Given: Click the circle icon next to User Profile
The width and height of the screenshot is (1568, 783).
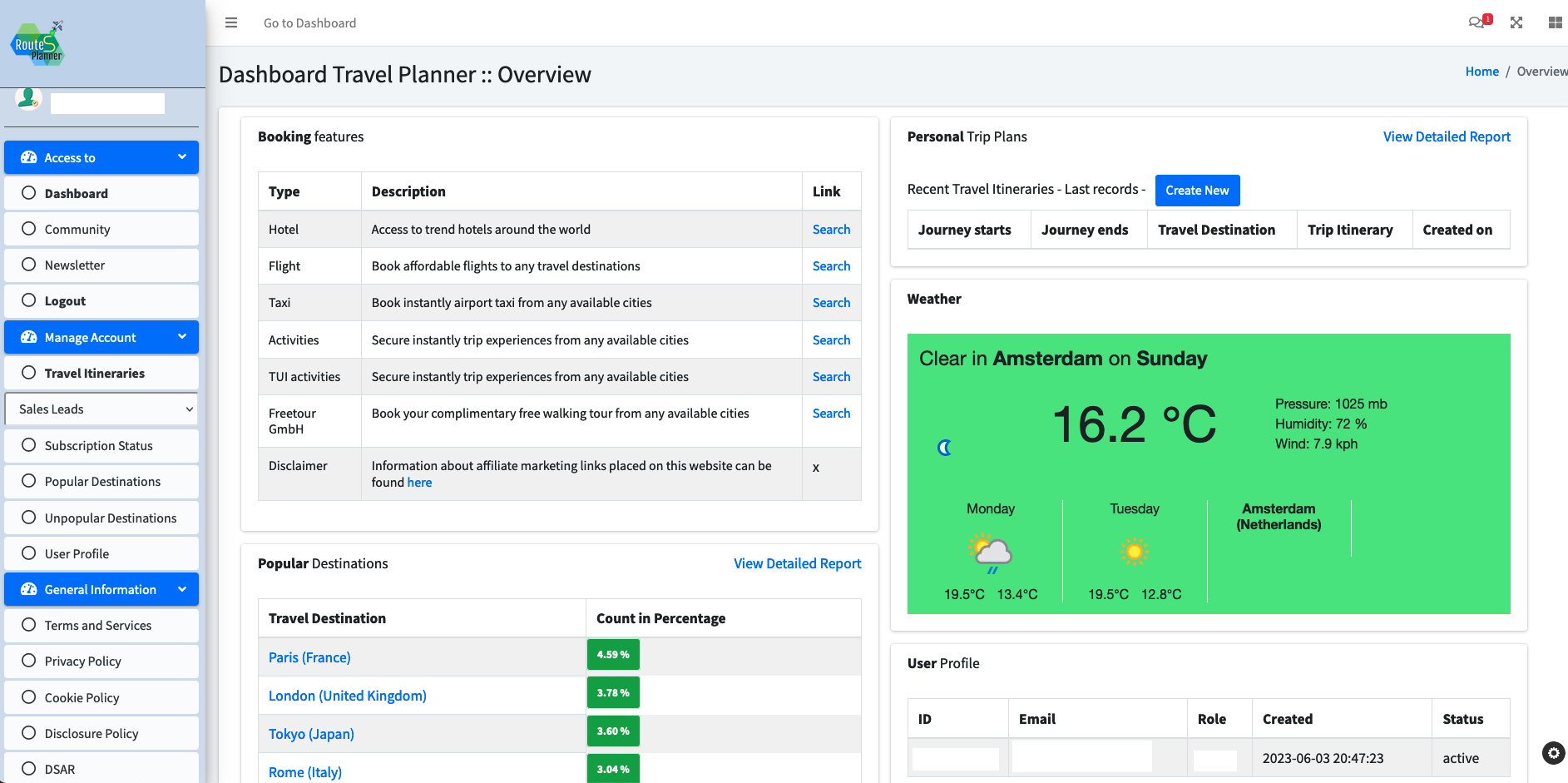Looking at the screenshot, I should click(x=29, y=553).
